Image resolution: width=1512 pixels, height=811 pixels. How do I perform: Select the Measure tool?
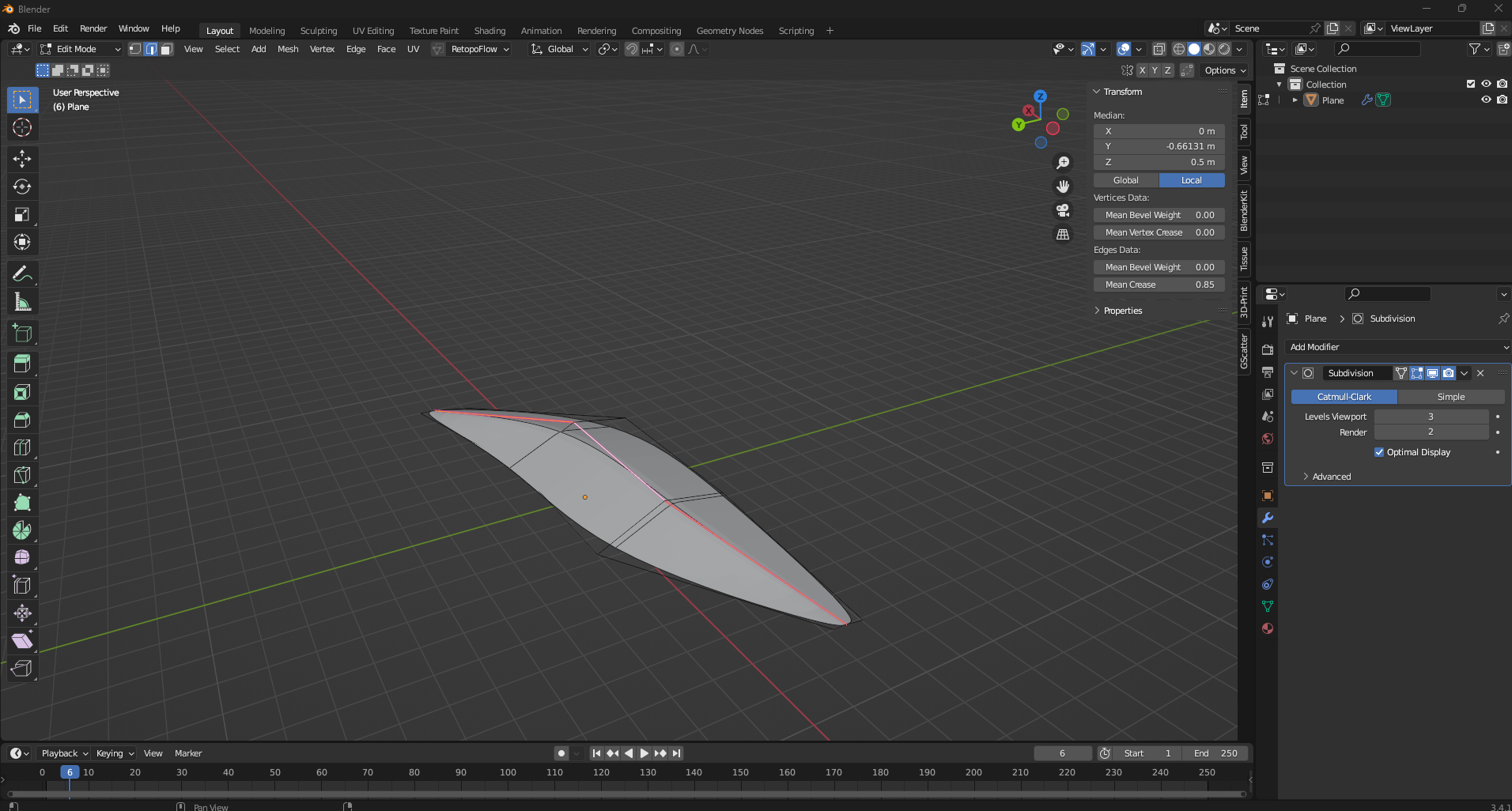pyautogui.click(x=22, y=302)
